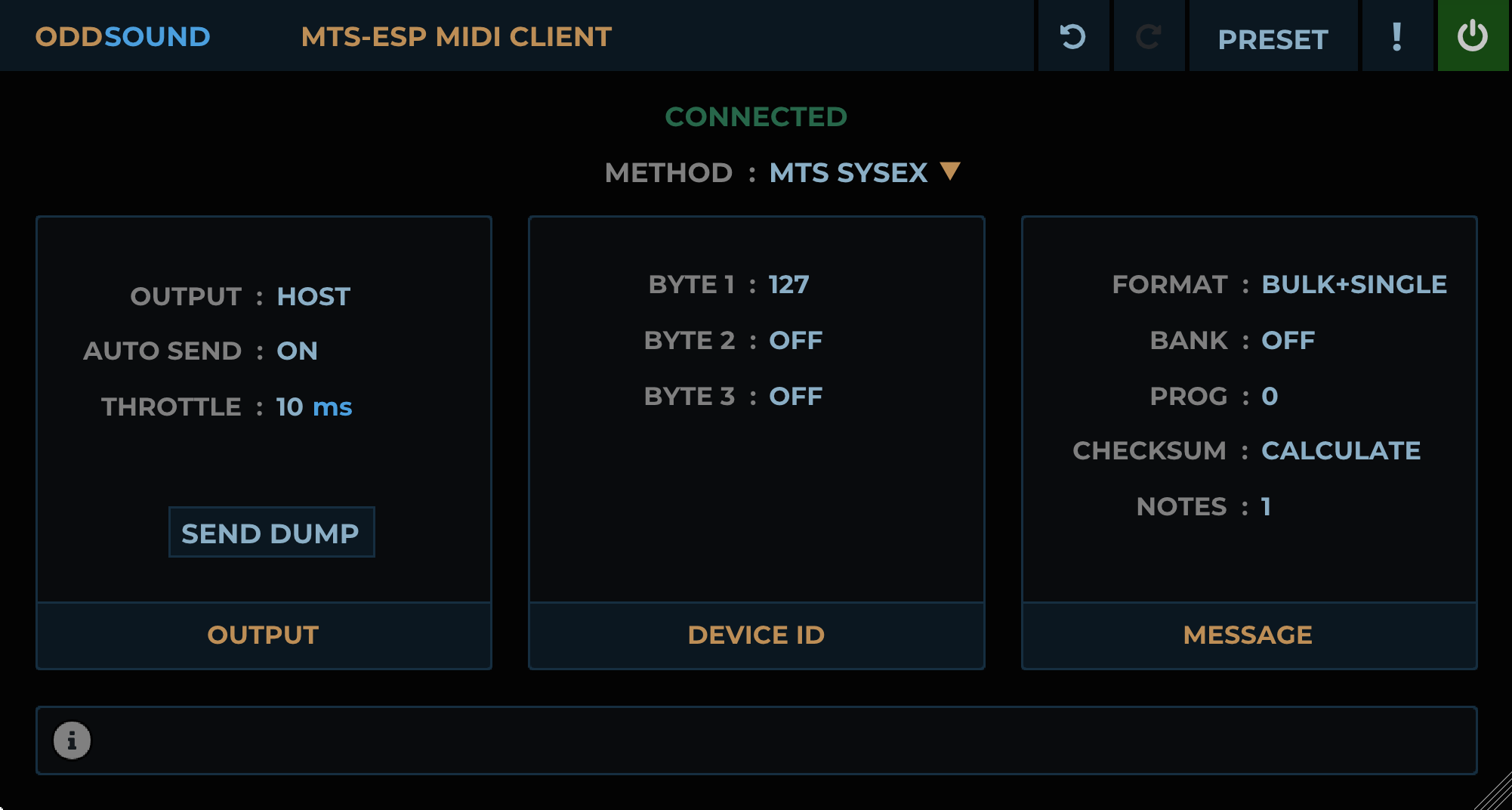This screenshot has height=810, width=1512.
Task: Click the MTS-ESP MIDI CLIENT title
Action: click(x=456, y=37)
